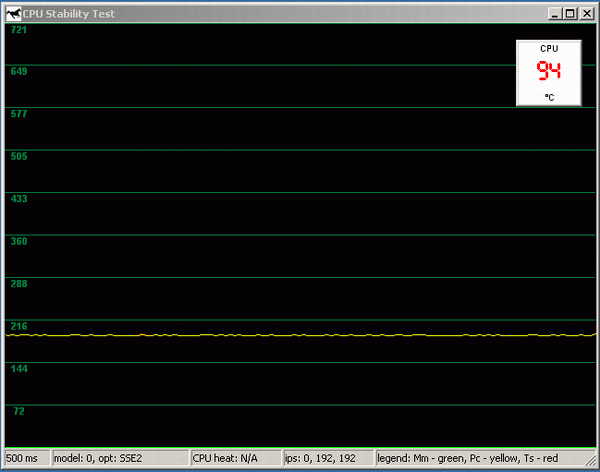
Task: Click the 360 axis label
Action: pos(18,241)
